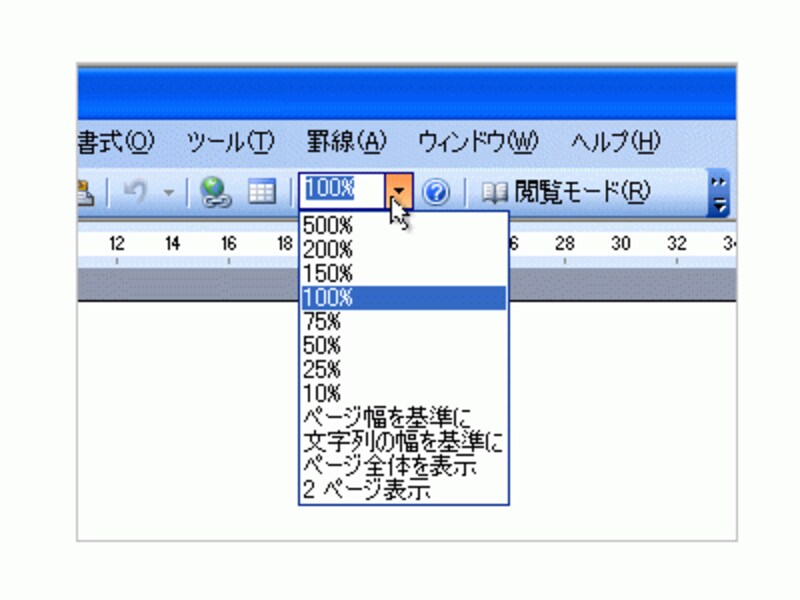Click the Toolbar Options chevron icon
Viewport: 800px width, 600px height.
pyautogui.click(x=717, y=183)
